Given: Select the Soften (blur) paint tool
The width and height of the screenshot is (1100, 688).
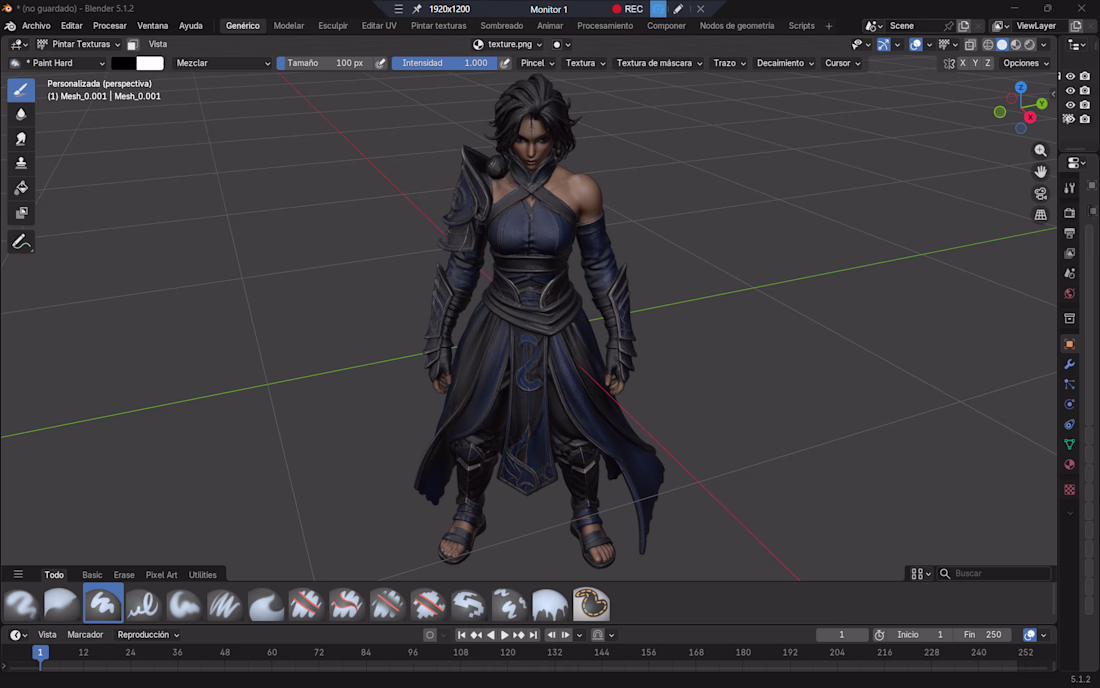Looking at the screenshot, I should tap(21, 114).
